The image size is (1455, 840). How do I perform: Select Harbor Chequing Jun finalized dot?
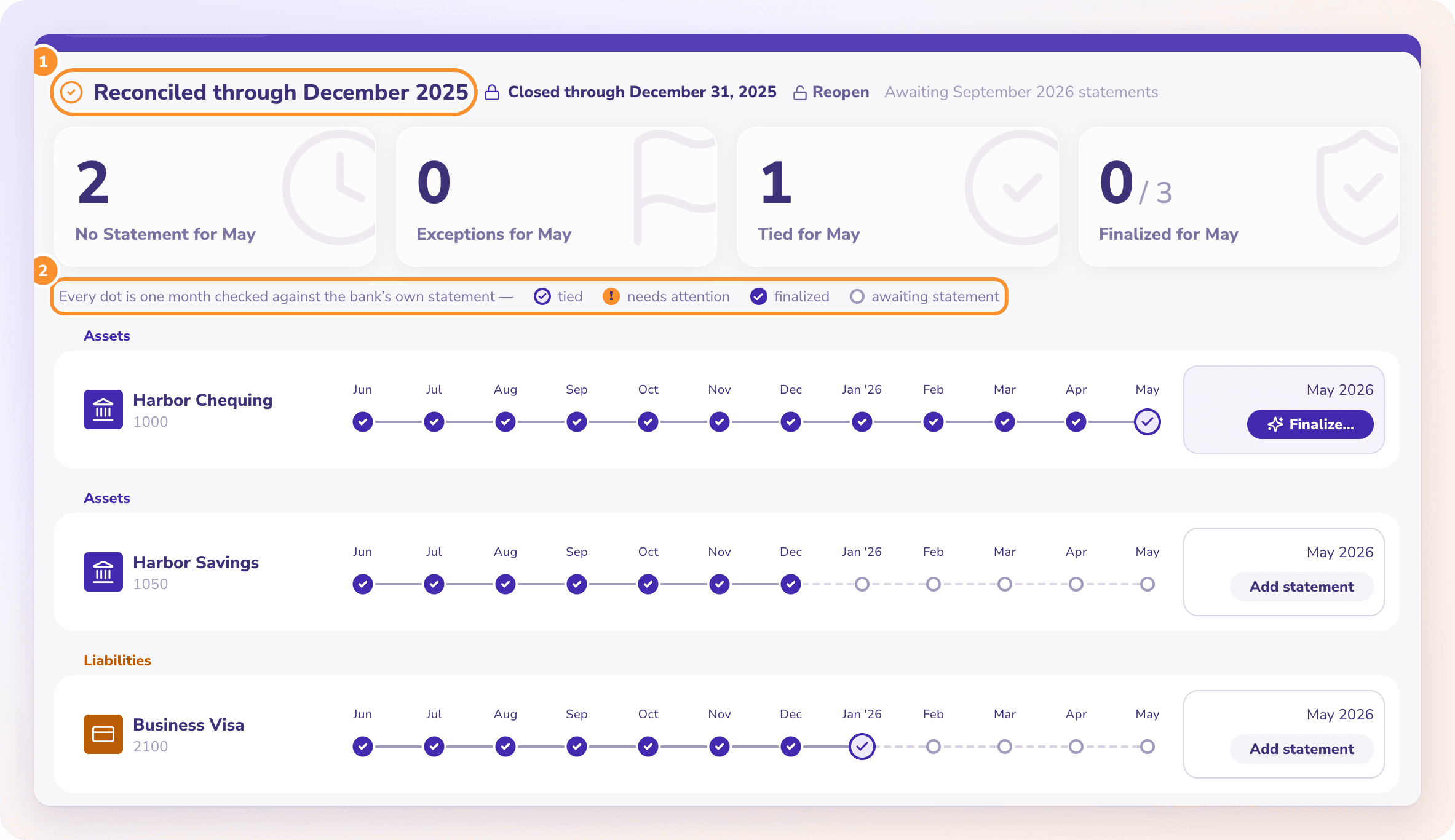[363, 422]
